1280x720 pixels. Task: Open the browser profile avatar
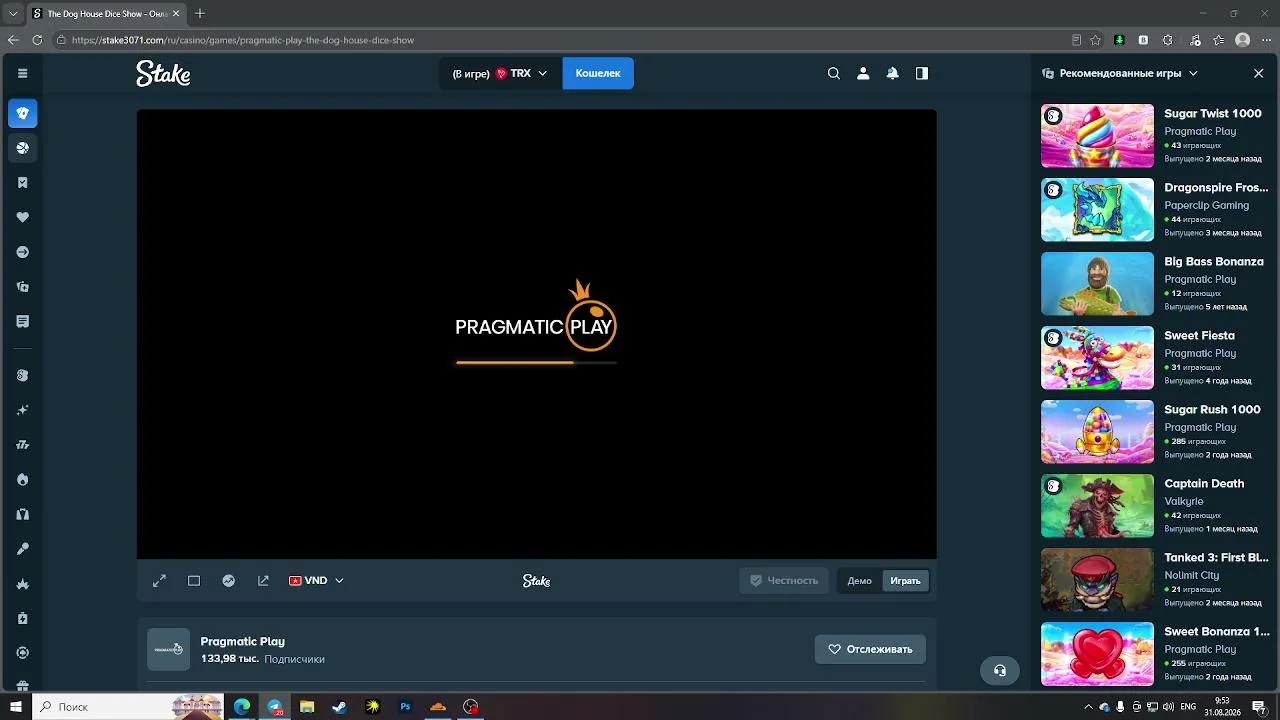pyautogui.click(x=1242, y=40)
